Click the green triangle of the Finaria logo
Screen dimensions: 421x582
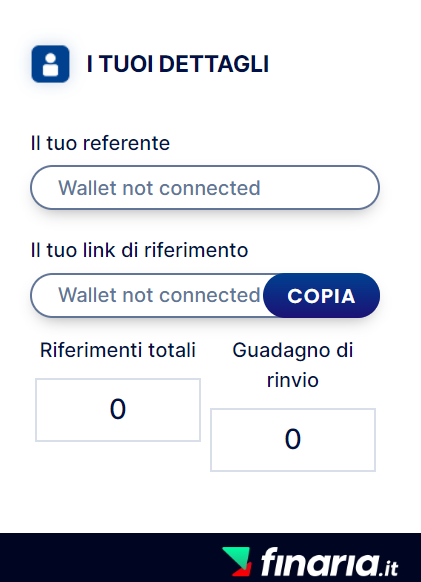click(x=236, y=555)
